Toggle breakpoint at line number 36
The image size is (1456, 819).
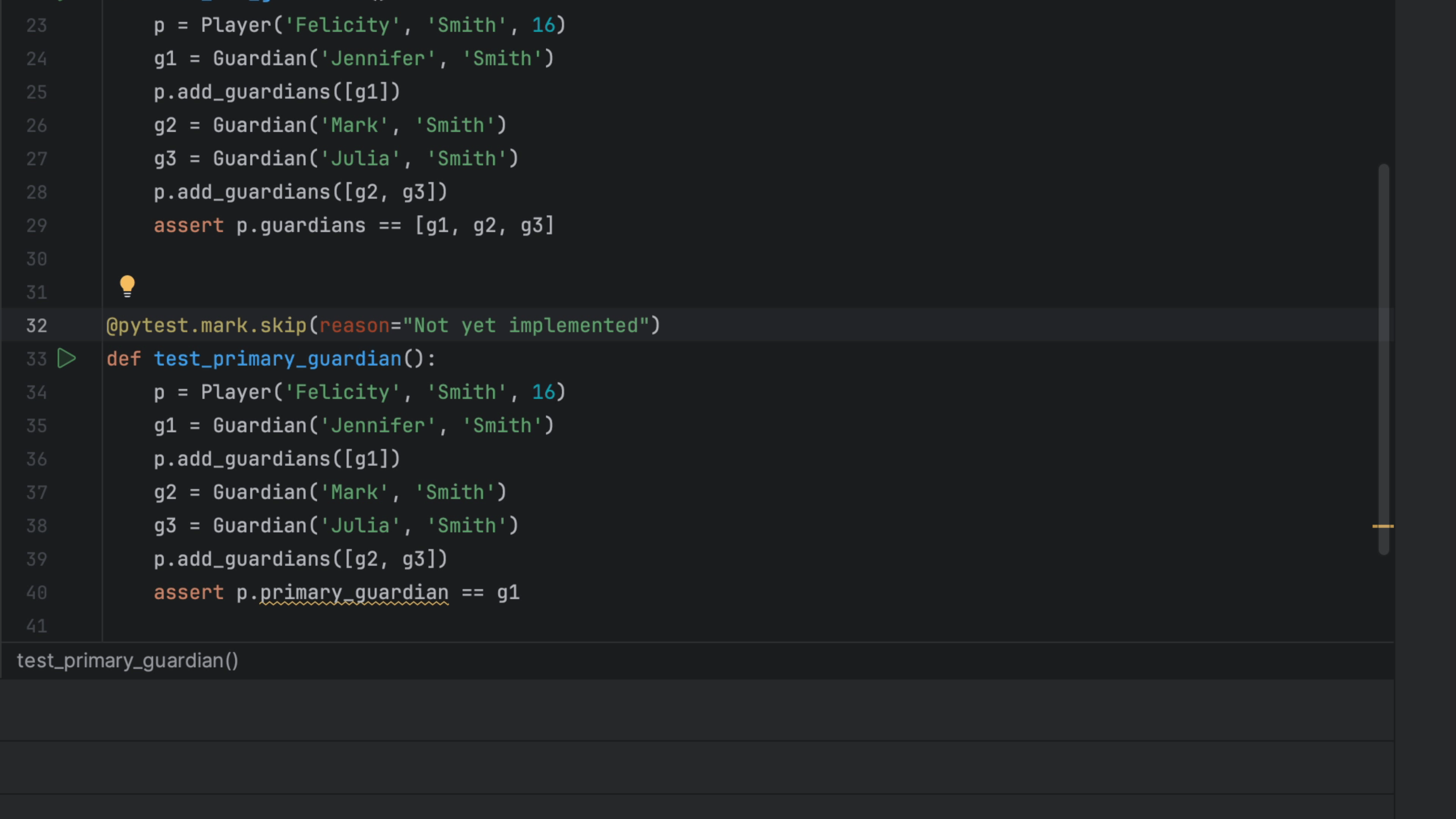coord(36,459)
